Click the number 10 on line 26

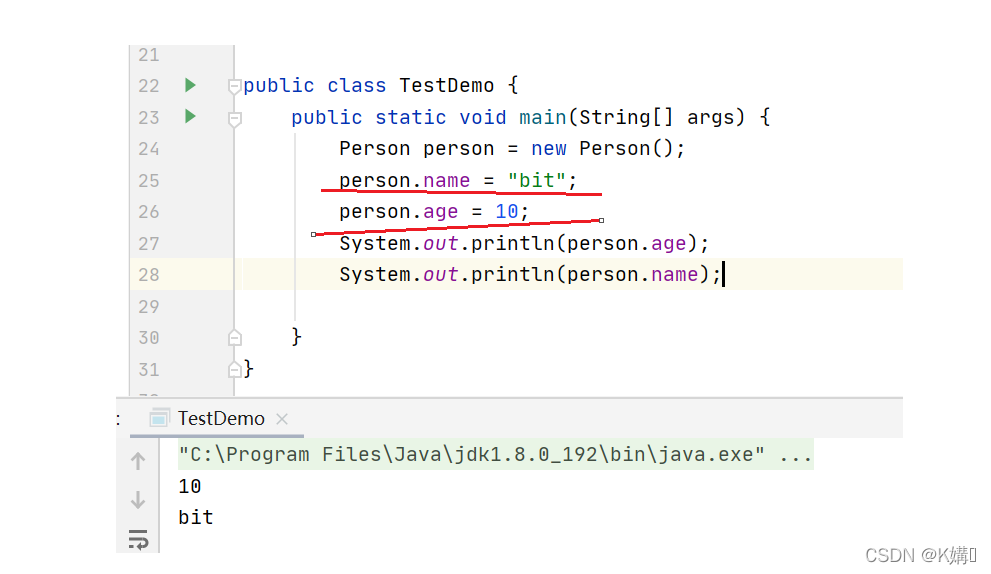[507, 211]
